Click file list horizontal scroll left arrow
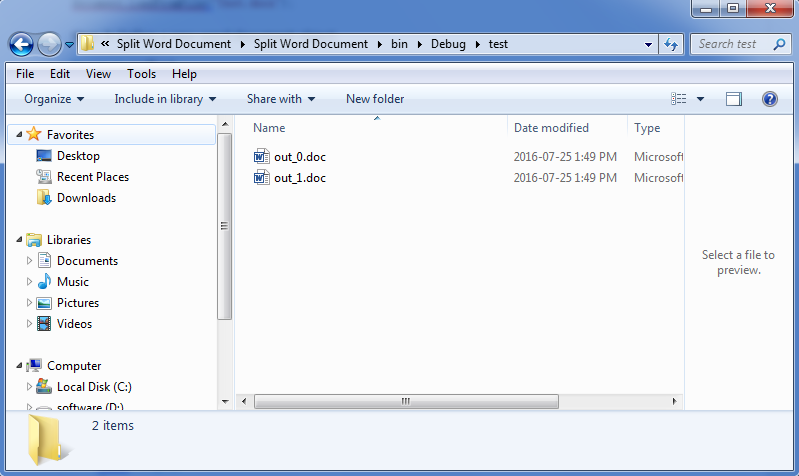 [244, 401]
